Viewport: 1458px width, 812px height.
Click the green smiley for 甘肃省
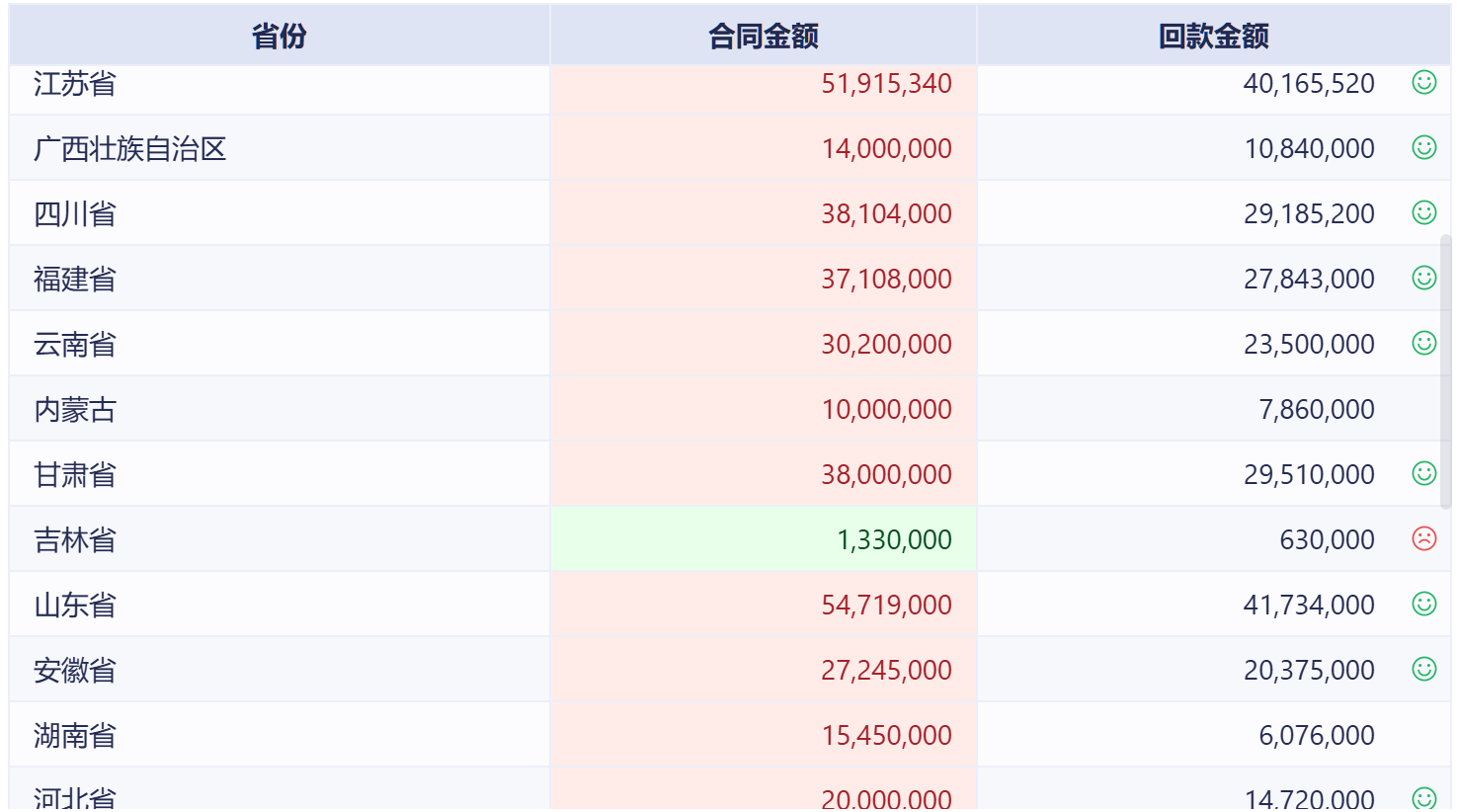[1423, 474]
